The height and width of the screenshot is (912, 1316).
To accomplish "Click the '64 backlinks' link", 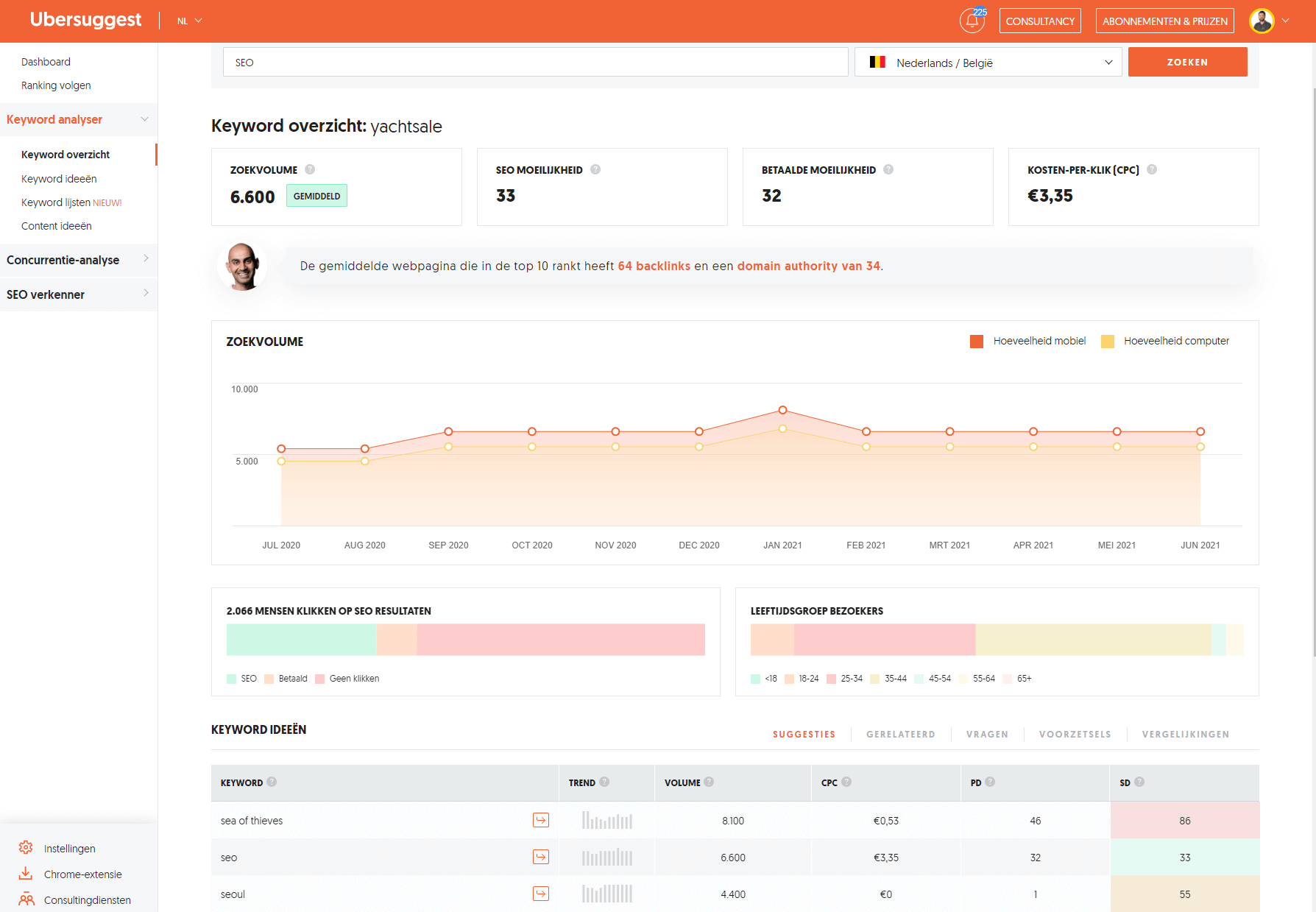I will point(654,266).
